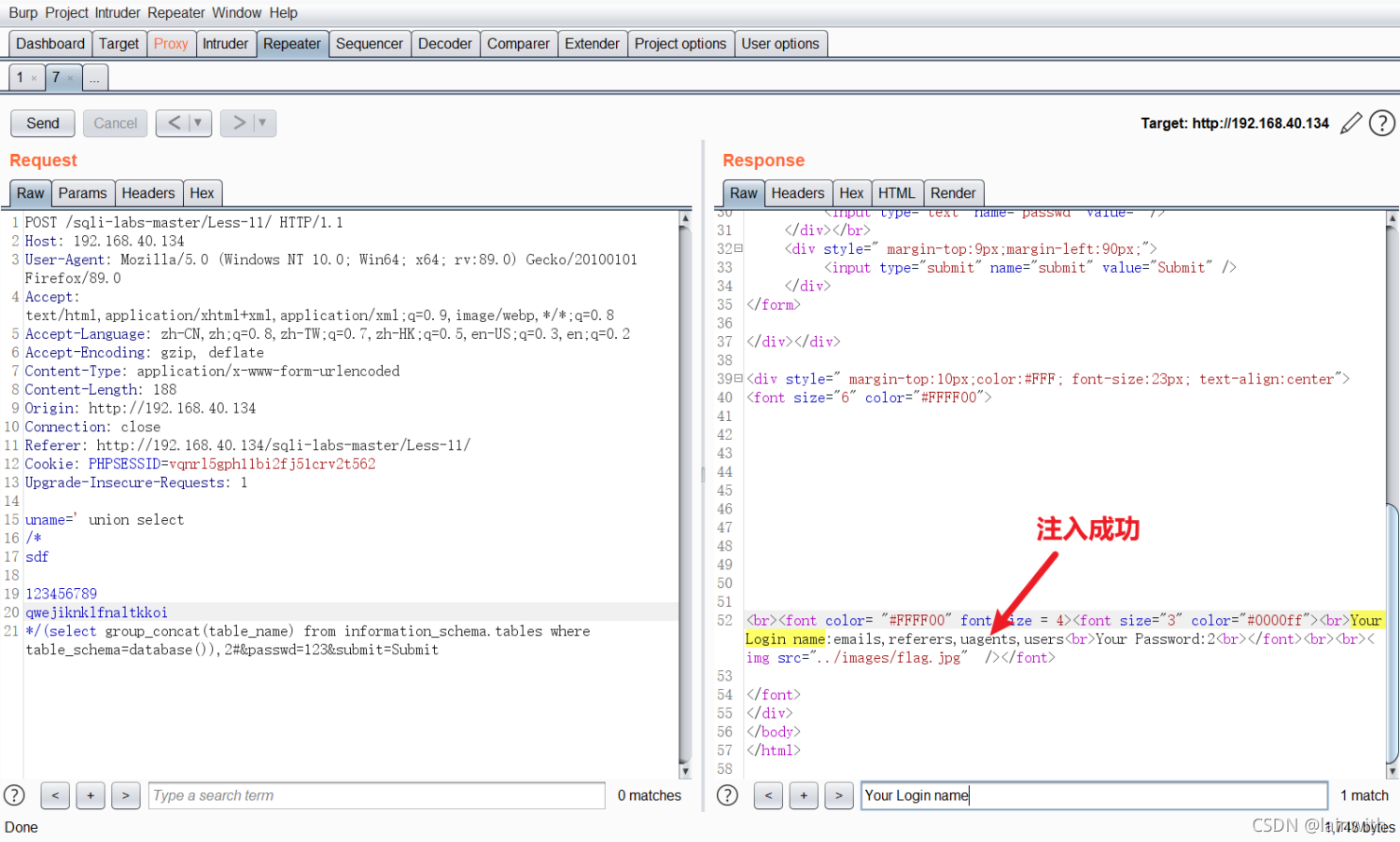This screenshot has height=842, width=1400.
Task: Collapse the fold marker on response line 32
Action: tap(738, 248)
